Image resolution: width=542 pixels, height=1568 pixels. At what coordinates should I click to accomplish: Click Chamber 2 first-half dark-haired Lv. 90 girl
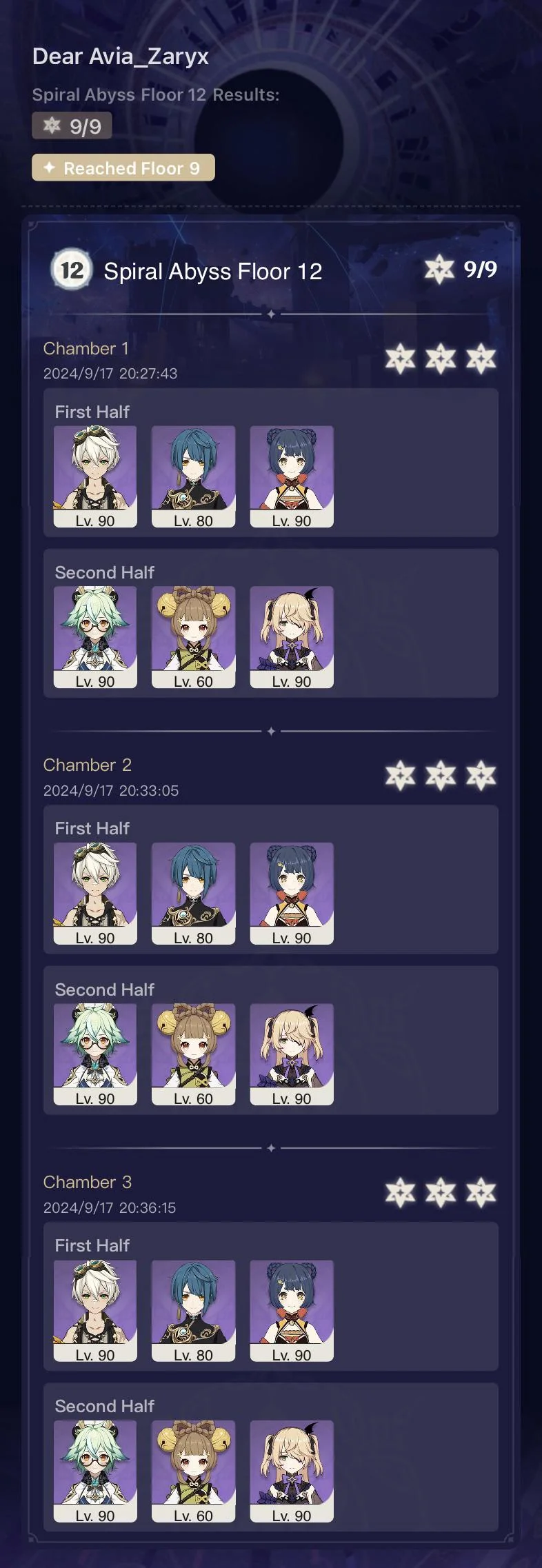[x=292, y=894]
